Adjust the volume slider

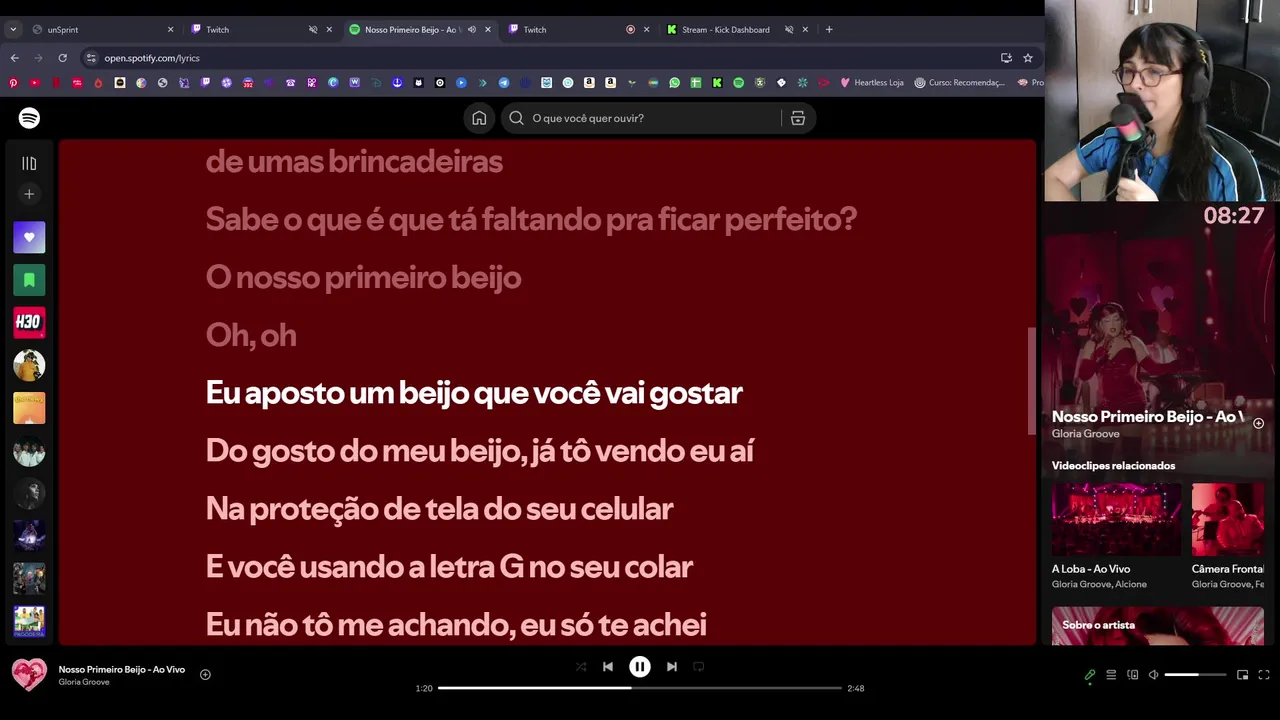1195,675
